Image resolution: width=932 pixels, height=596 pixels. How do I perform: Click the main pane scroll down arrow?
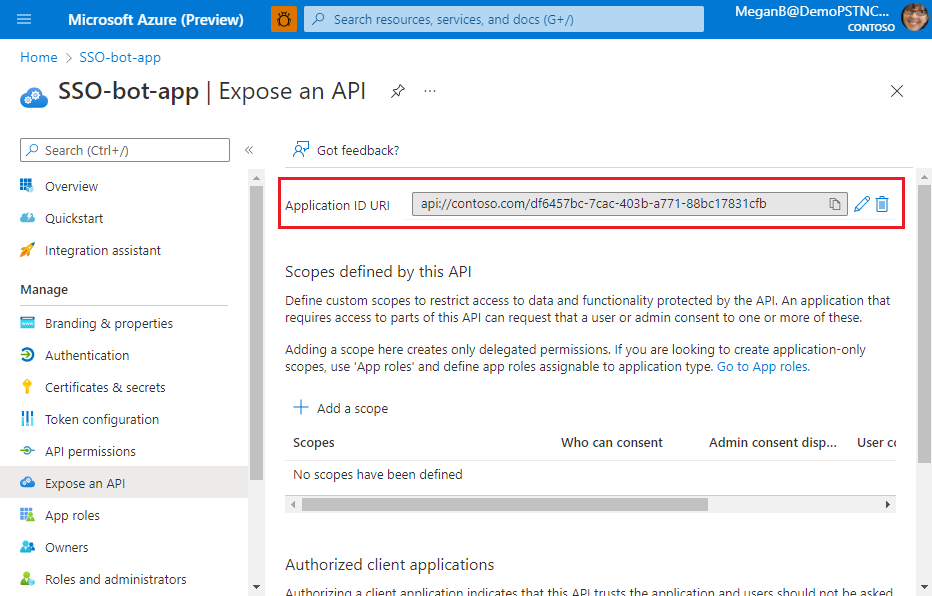coord(924,587)
